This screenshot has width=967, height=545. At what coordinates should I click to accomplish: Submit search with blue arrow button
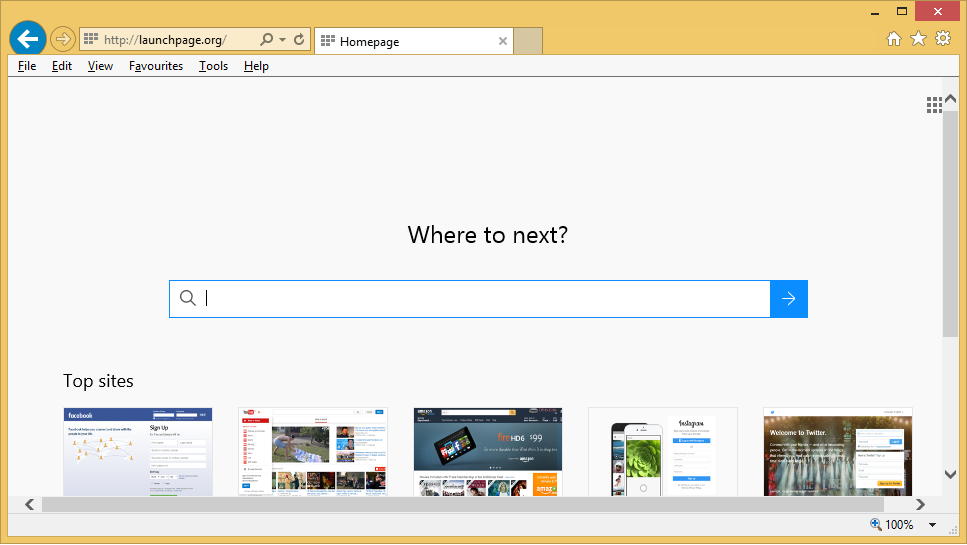point(788,299)
